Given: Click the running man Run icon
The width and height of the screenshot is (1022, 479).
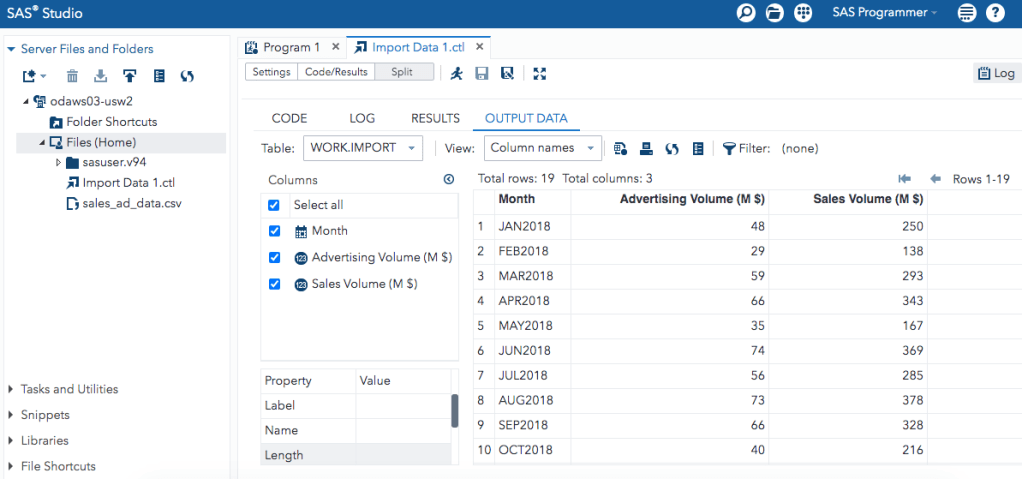Looking at the screenshot, I should tap(457, 73).
